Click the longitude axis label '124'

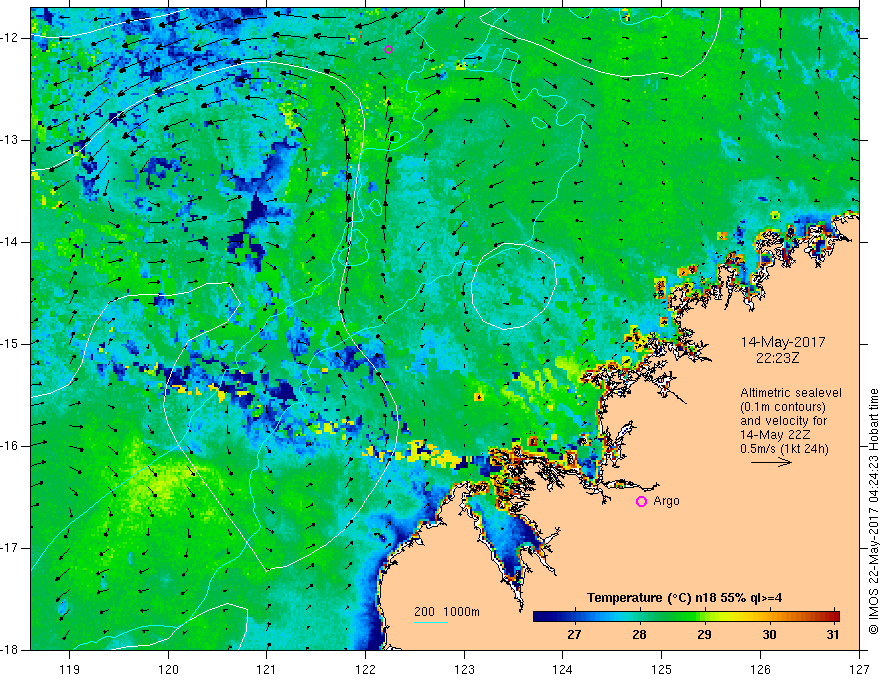click(x=563, y=669)
